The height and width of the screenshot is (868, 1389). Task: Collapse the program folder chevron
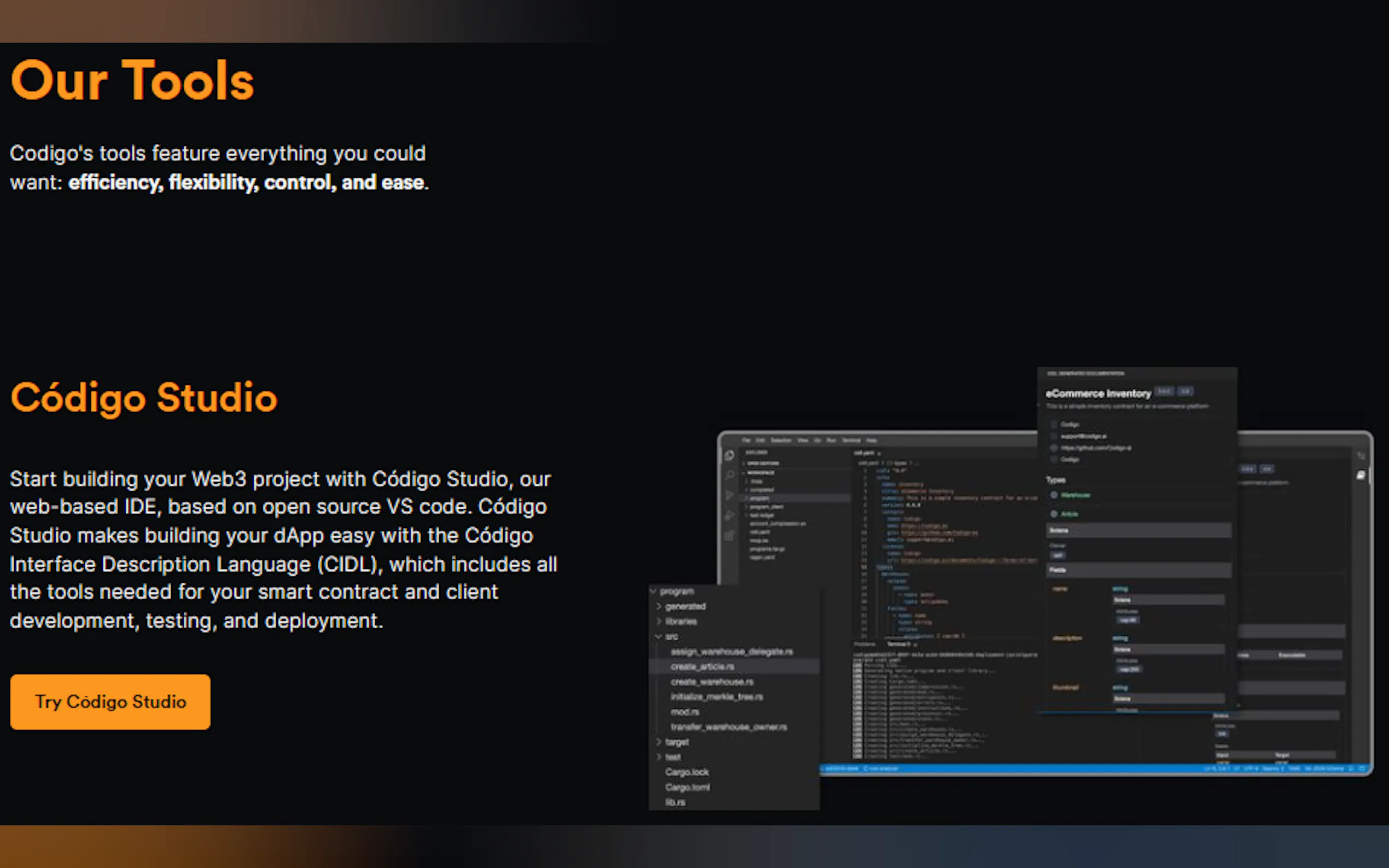[x=653, y=591]
